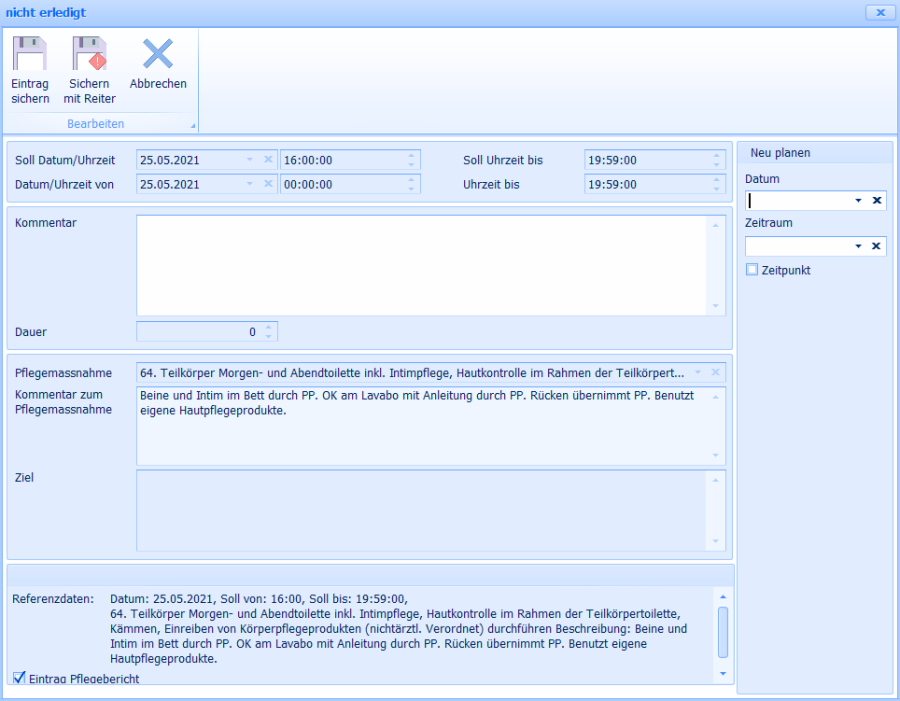
Task: Clear the Soll Datum/Uhrzeit date value
Action: pyautogui.click(x=268, y=160)
